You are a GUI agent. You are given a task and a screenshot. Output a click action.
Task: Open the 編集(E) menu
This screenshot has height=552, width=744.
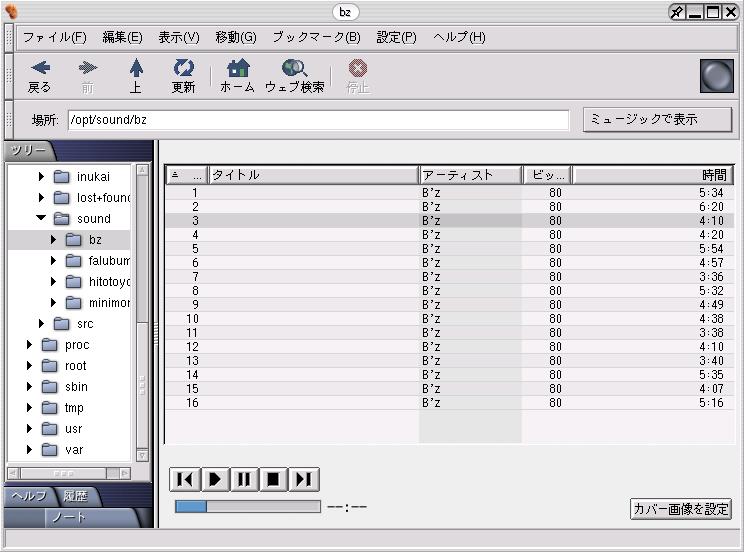[x=122, y=37]
